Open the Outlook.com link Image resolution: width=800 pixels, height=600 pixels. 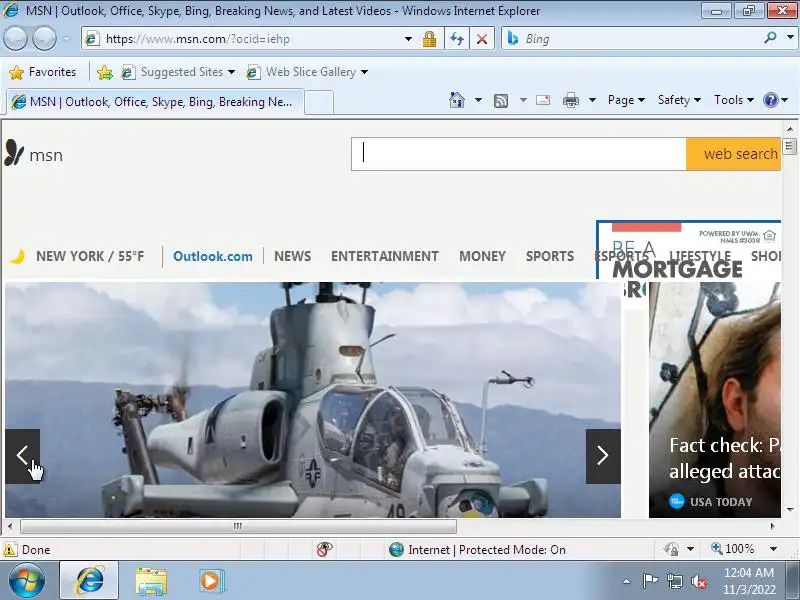(213, 256)
